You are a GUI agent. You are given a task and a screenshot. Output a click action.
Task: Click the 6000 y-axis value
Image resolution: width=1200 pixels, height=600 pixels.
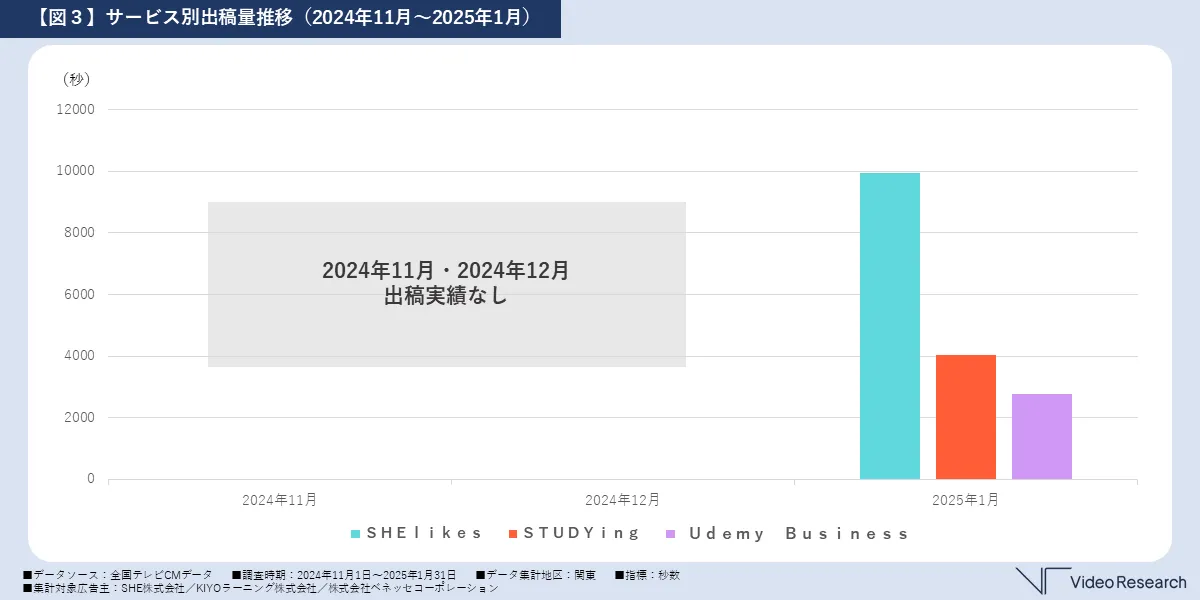80,294
